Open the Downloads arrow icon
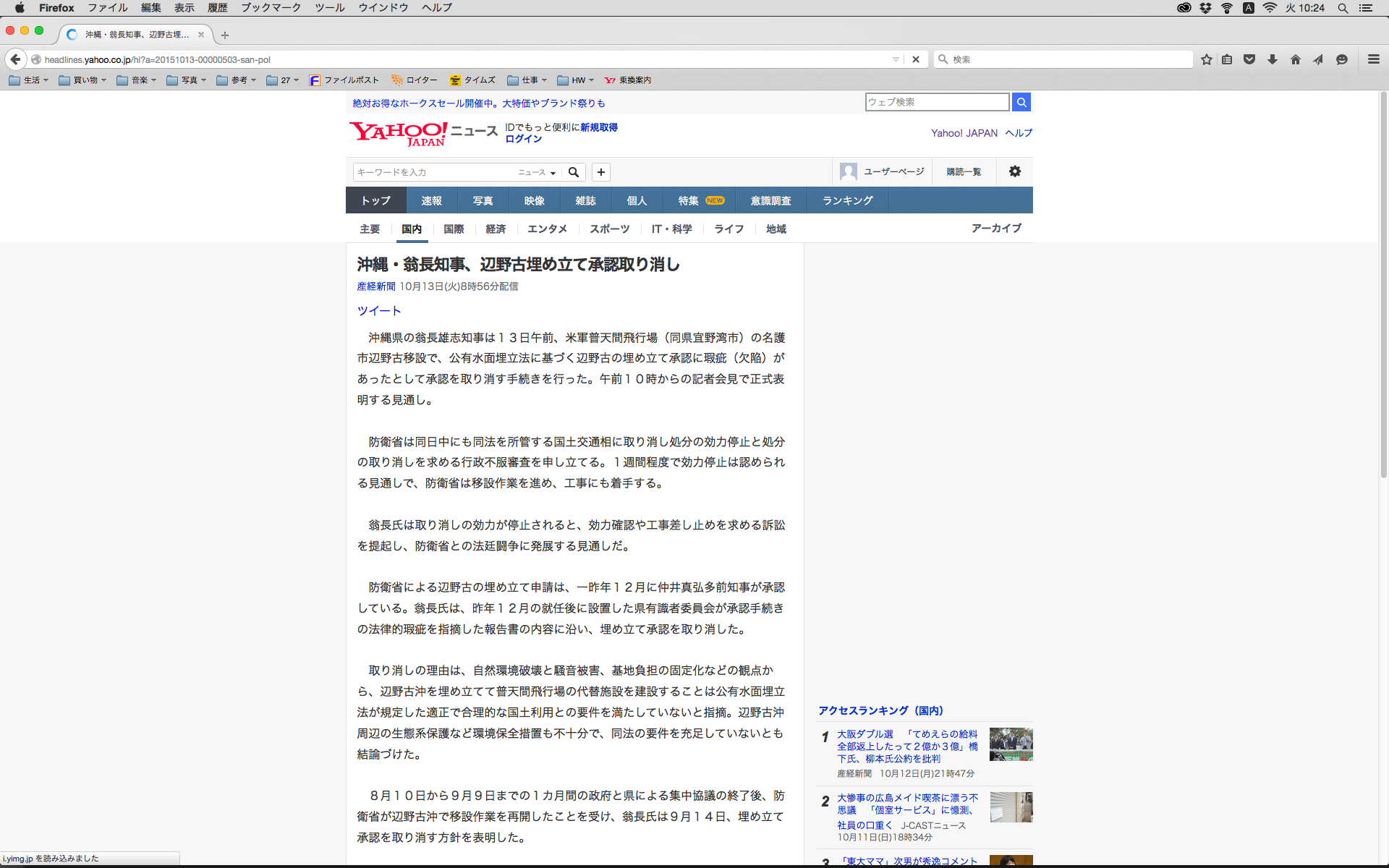Image resolution: width=1389 pixels, height=868 pixels. click(x=1273, y=59)
